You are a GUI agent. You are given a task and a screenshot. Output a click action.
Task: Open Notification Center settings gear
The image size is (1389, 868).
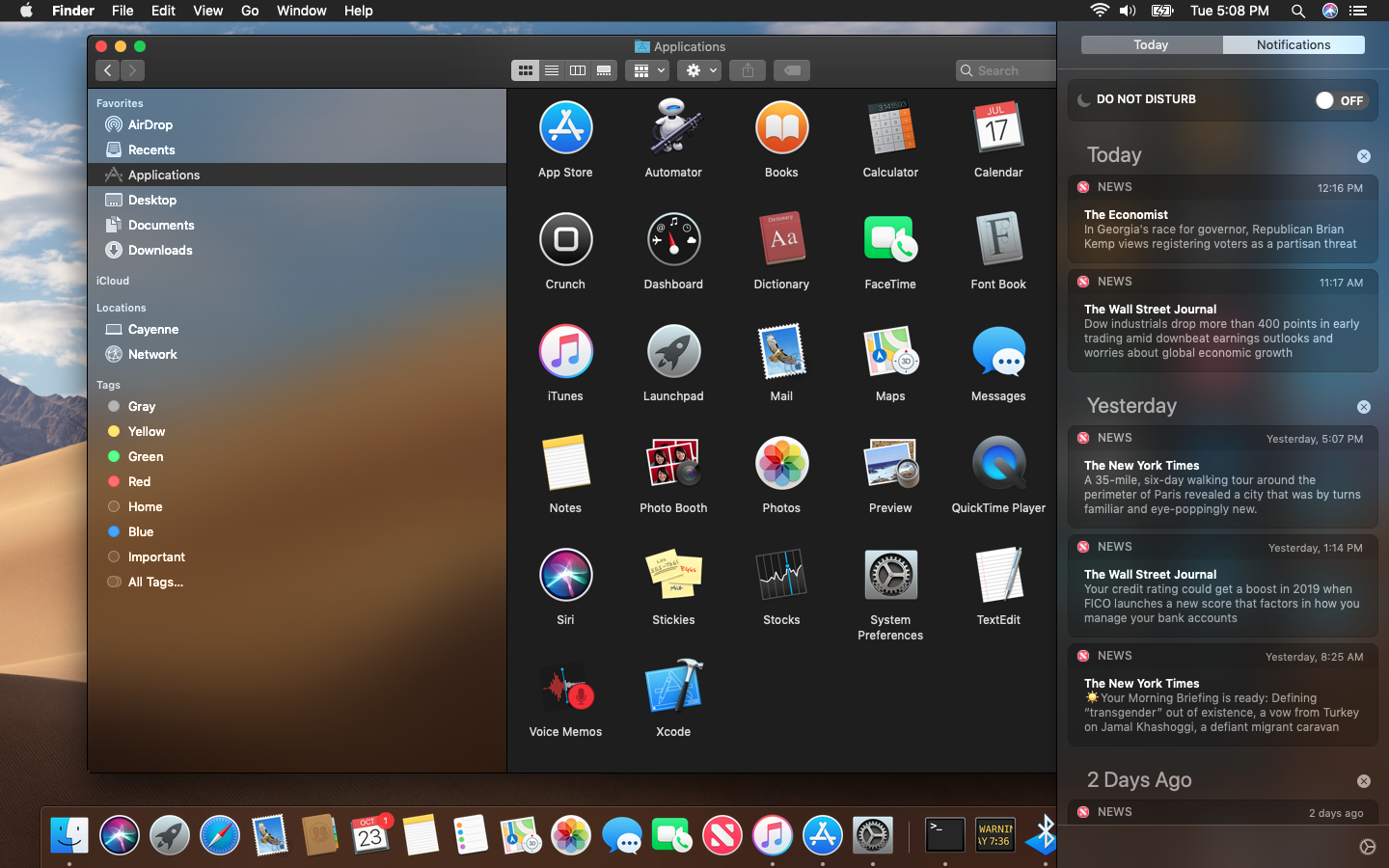point(1367,847)
